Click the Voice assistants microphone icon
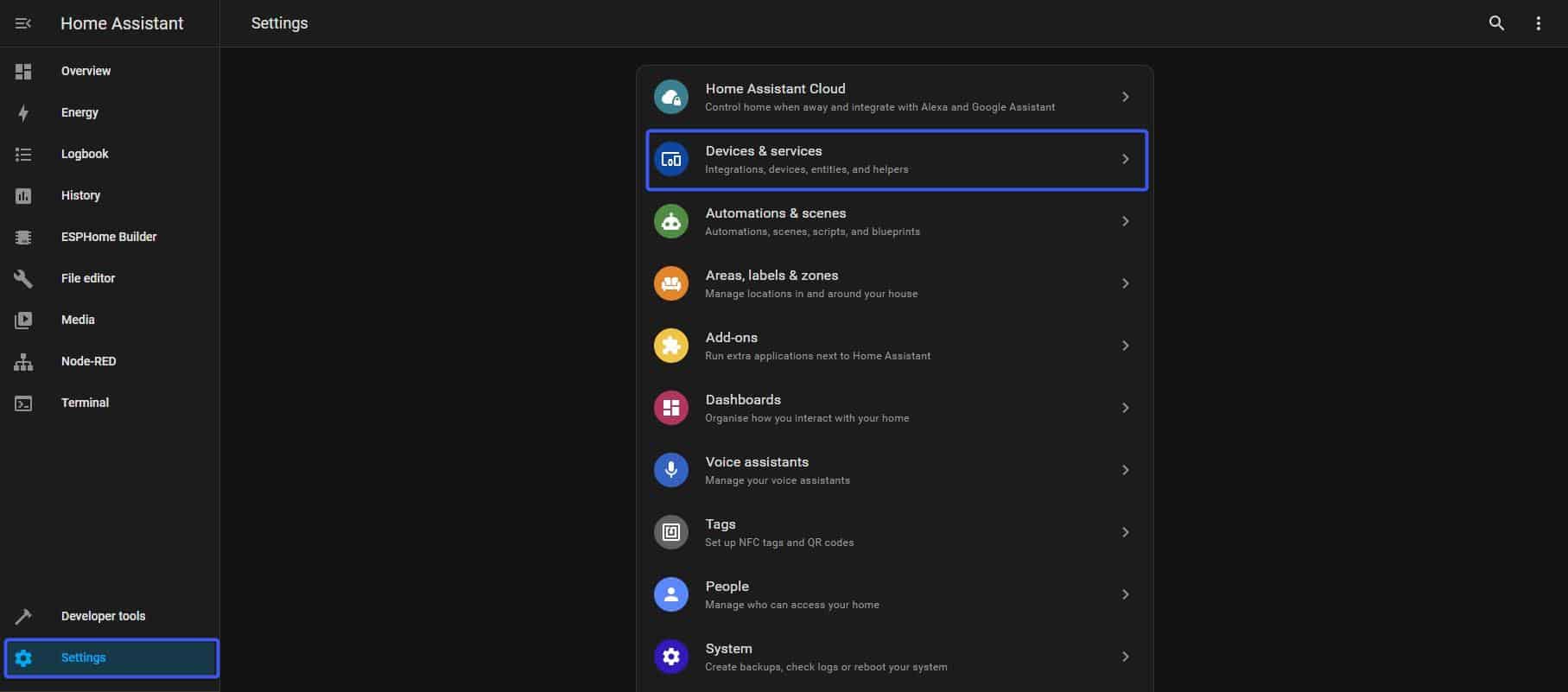The width and height of the screenshot is (1568, 692). click(x=671, y=470)
